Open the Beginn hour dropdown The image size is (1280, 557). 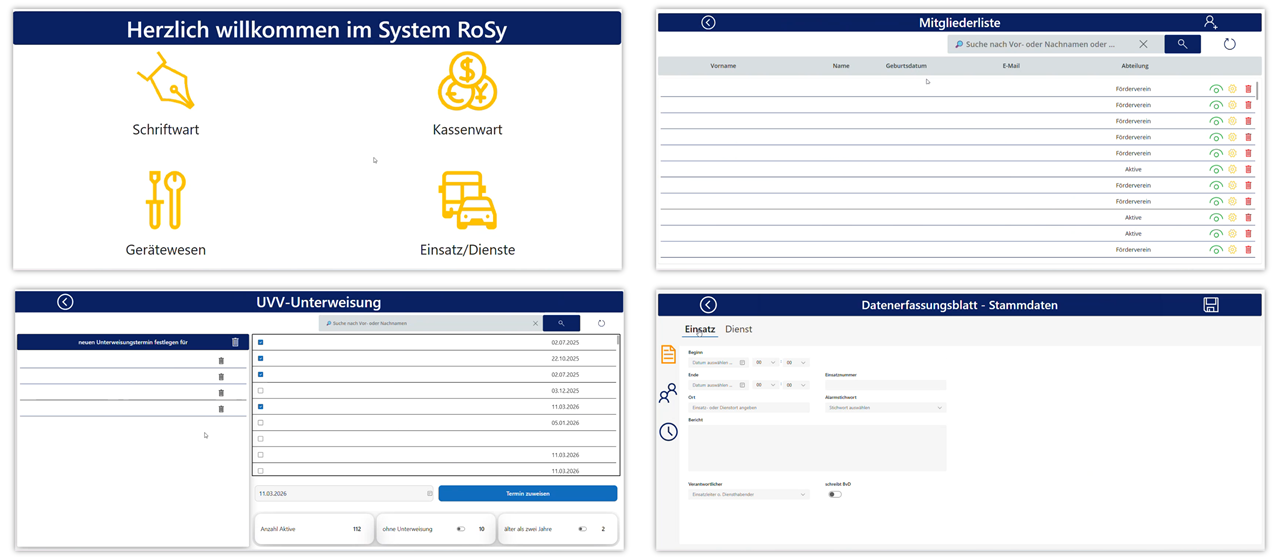[x=765, y=362]
